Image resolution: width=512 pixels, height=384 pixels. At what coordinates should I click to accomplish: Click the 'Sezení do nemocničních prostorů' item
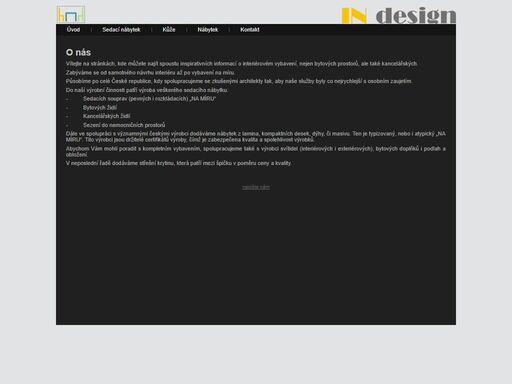(124, 125)
